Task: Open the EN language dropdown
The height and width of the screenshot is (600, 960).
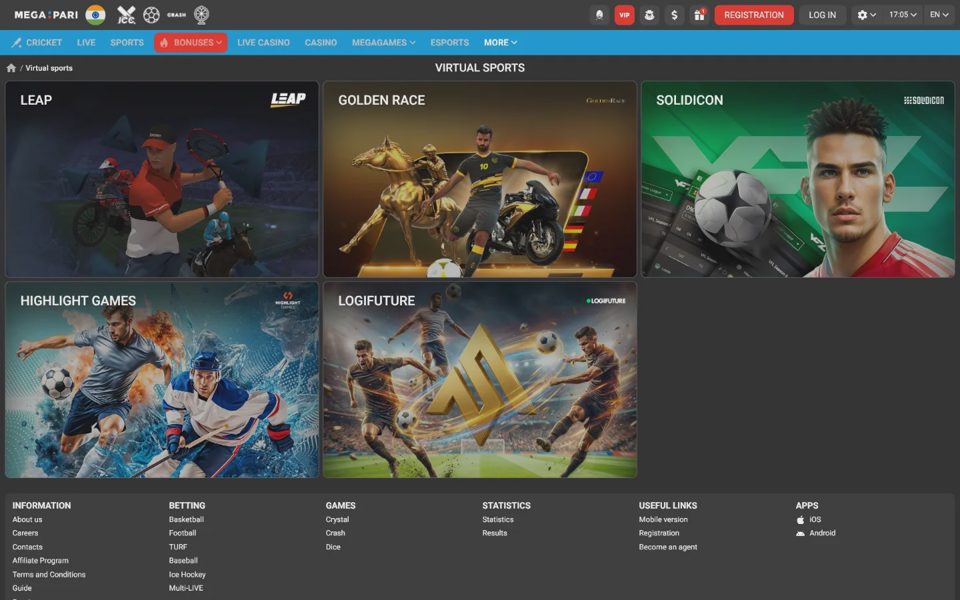Action: (939, 15)
